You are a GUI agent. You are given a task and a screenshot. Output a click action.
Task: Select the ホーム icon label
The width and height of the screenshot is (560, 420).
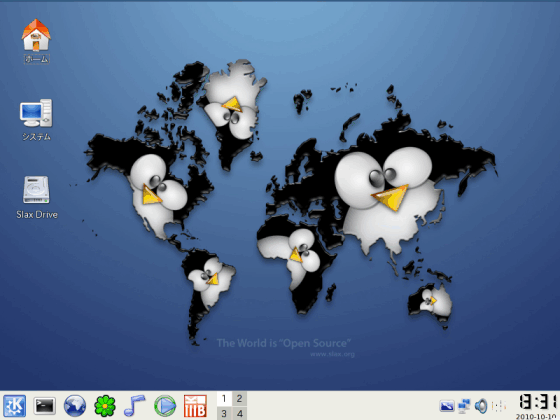[36, 59]
